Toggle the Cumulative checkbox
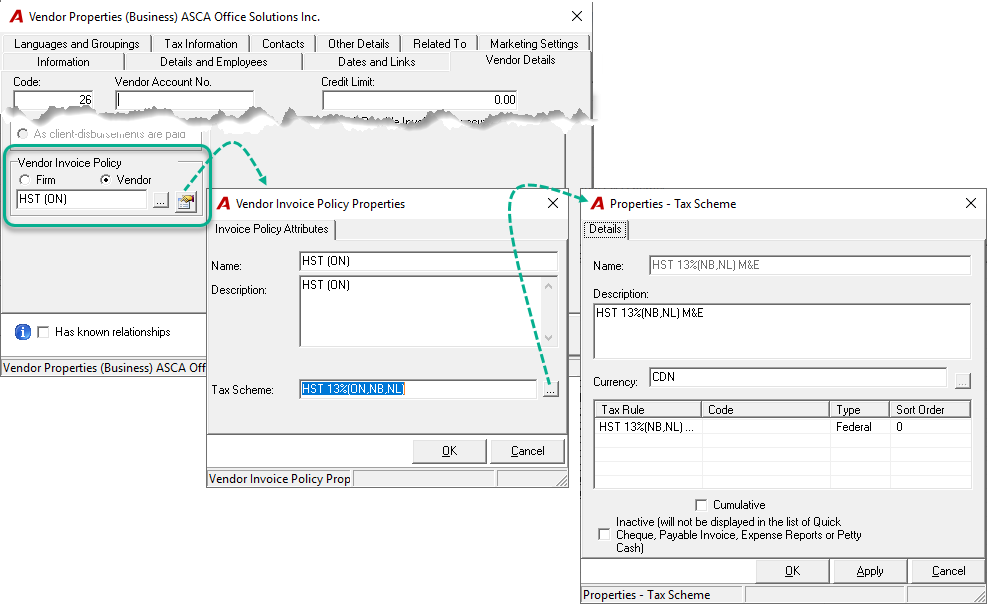 701,505
